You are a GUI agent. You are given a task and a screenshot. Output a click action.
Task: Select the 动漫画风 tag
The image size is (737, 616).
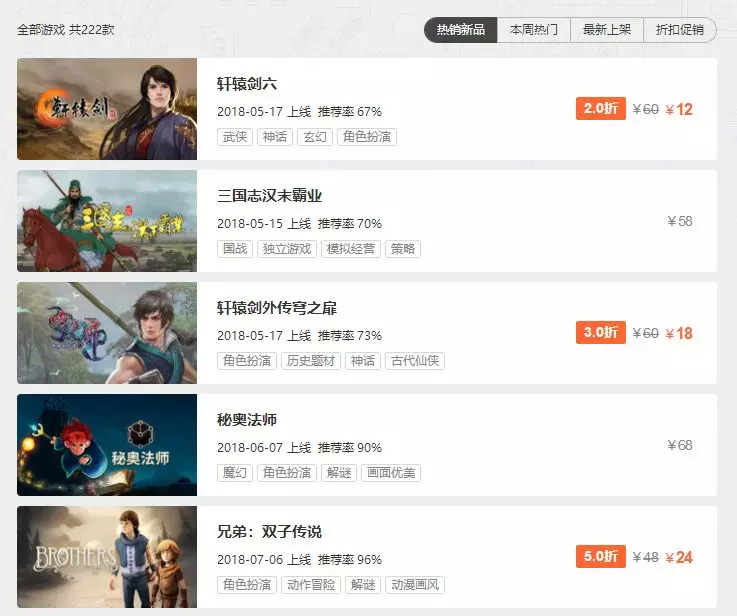(x=415, y=585)
